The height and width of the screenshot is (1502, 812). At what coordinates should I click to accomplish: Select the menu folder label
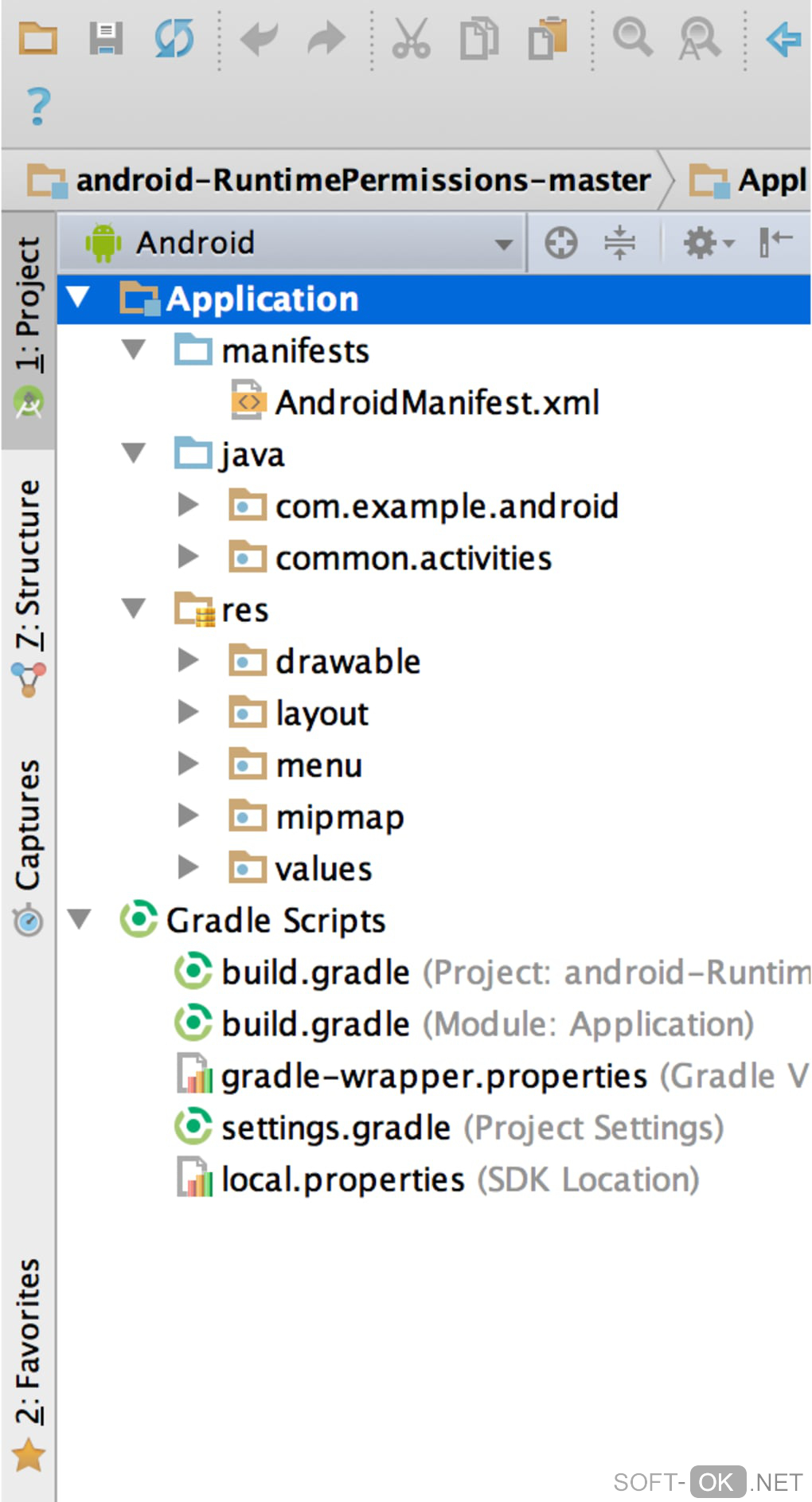(318, 766)
